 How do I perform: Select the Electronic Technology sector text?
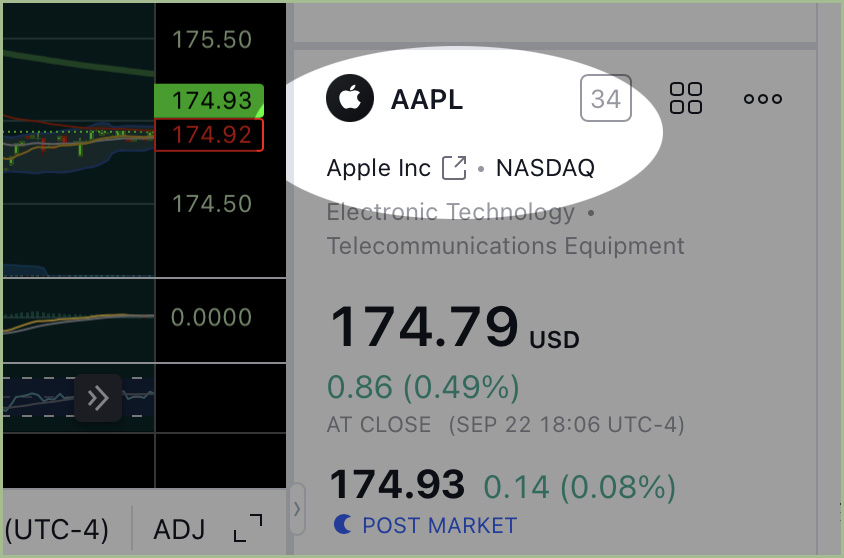[451, 212]
